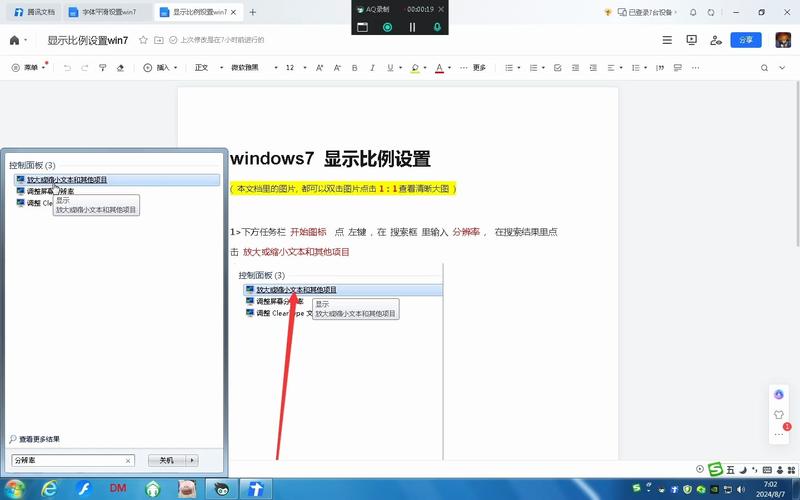
Task: Switch to 字体平滑设置win7 tab
Action: pyautogui.click(x=106, y=12)
